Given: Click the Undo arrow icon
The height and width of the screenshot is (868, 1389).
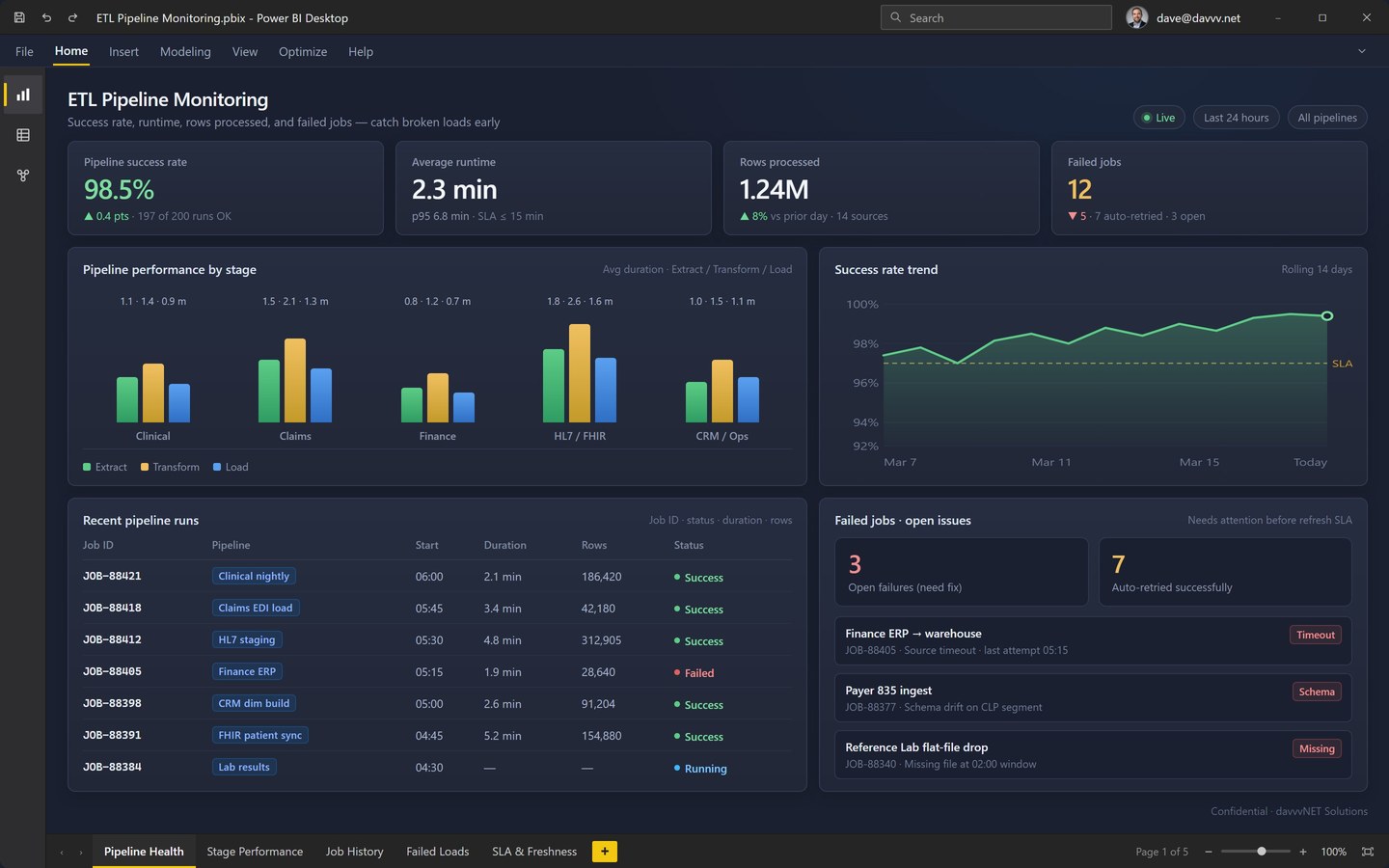Looking at the screenshot, I should coord(46,17).
